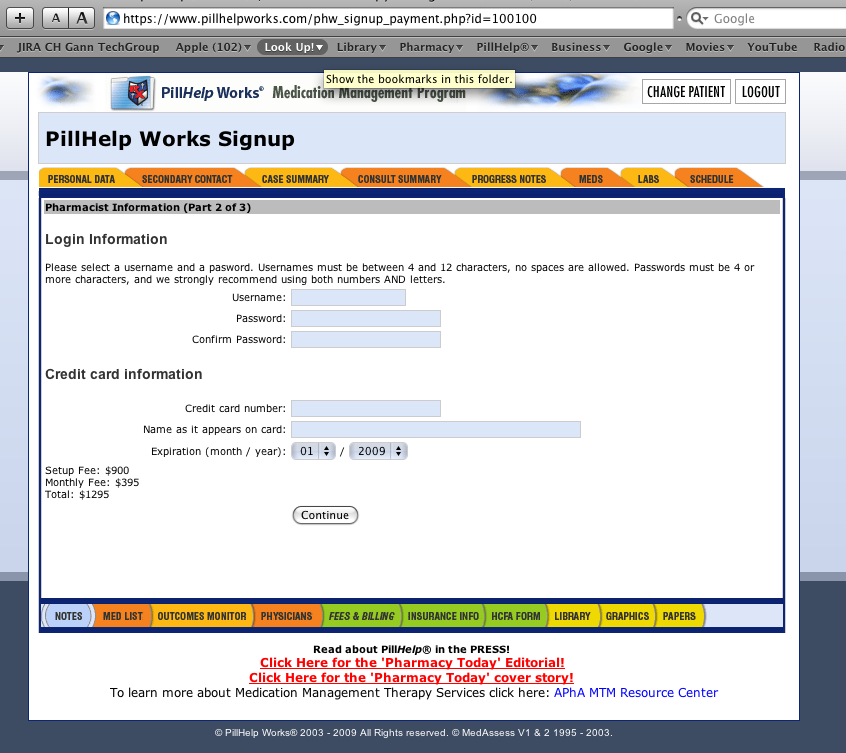Expand the Pharmacy bookmarks folder
Viewport: 846px width, 753px height.
431,47
